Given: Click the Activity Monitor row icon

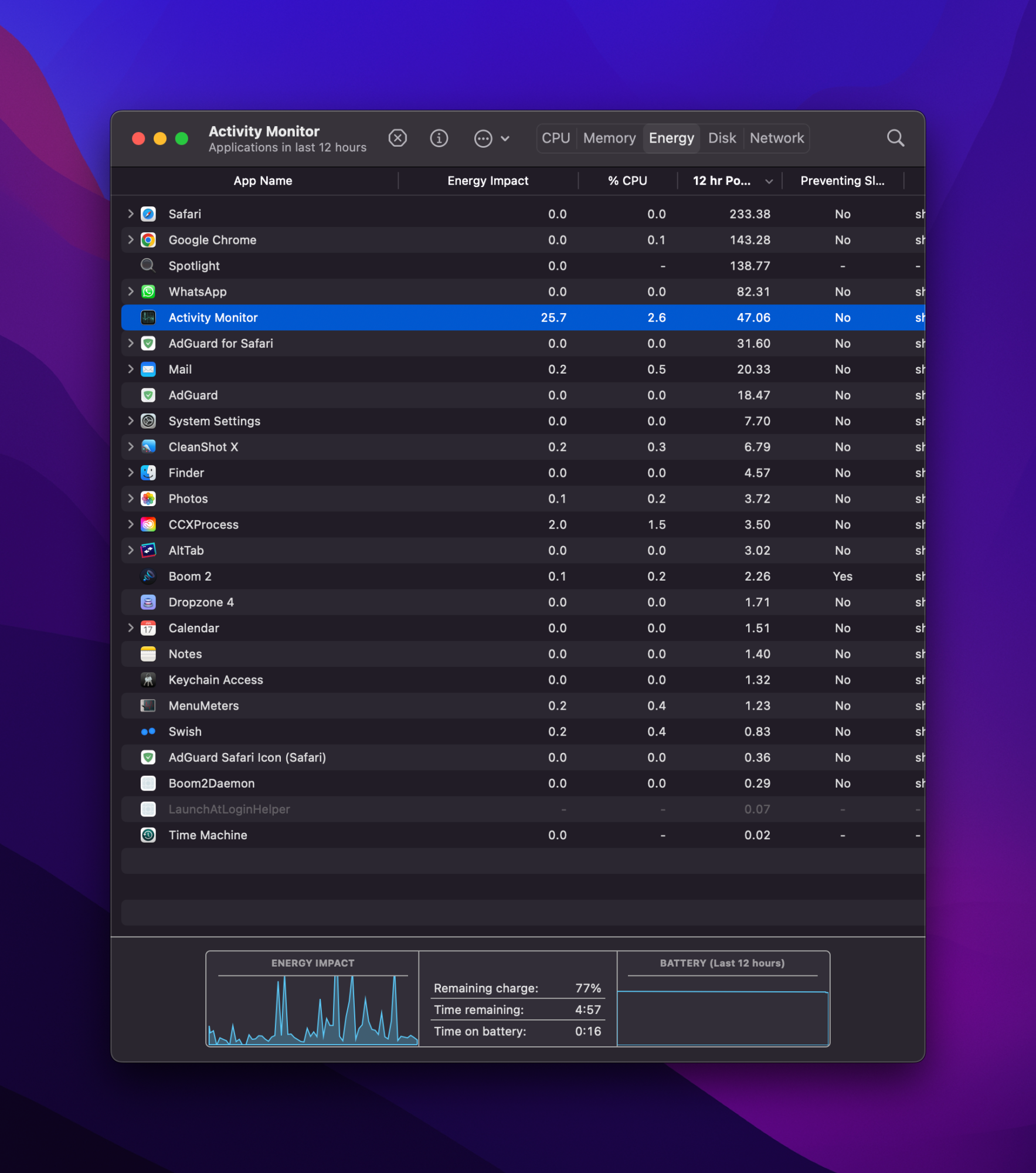Looking at the screenshot, I should (x=148, y=317).
